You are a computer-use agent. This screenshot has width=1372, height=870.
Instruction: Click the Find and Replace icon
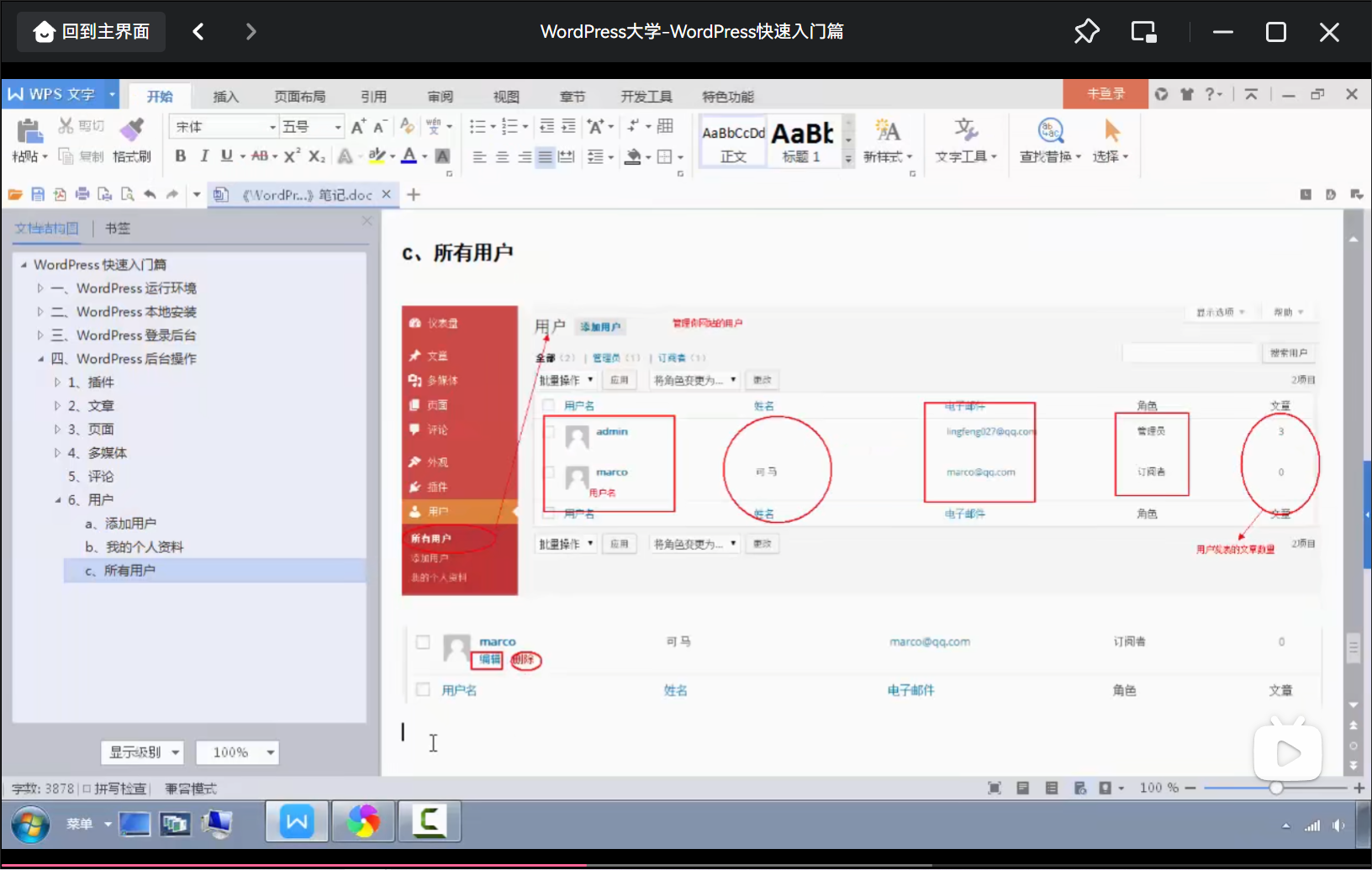[1051, 130]
